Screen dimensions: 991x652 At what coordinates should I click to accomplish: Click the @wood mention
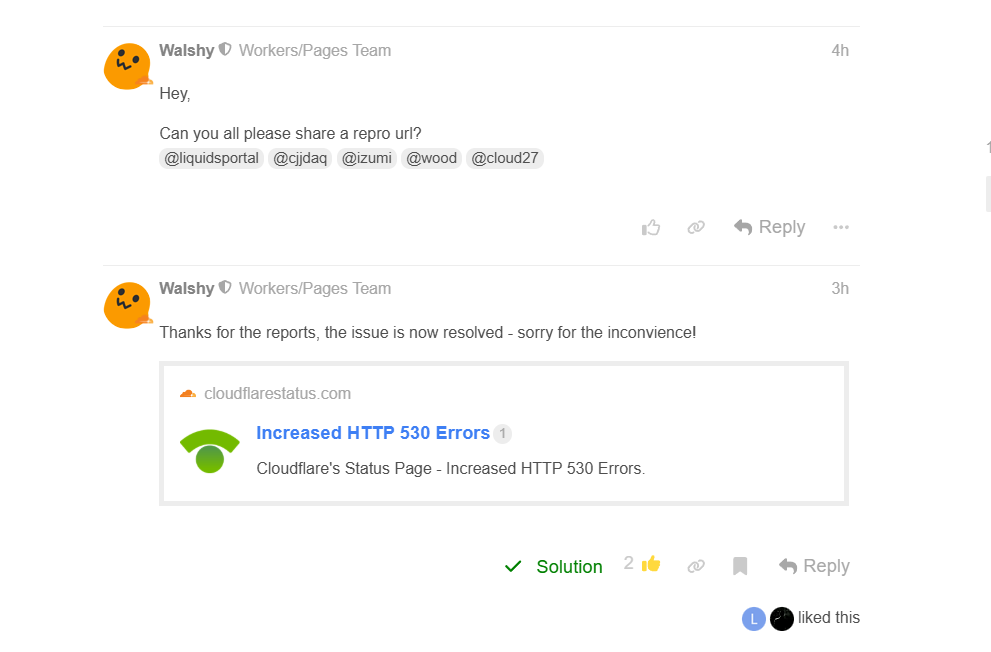click(431, 158)
